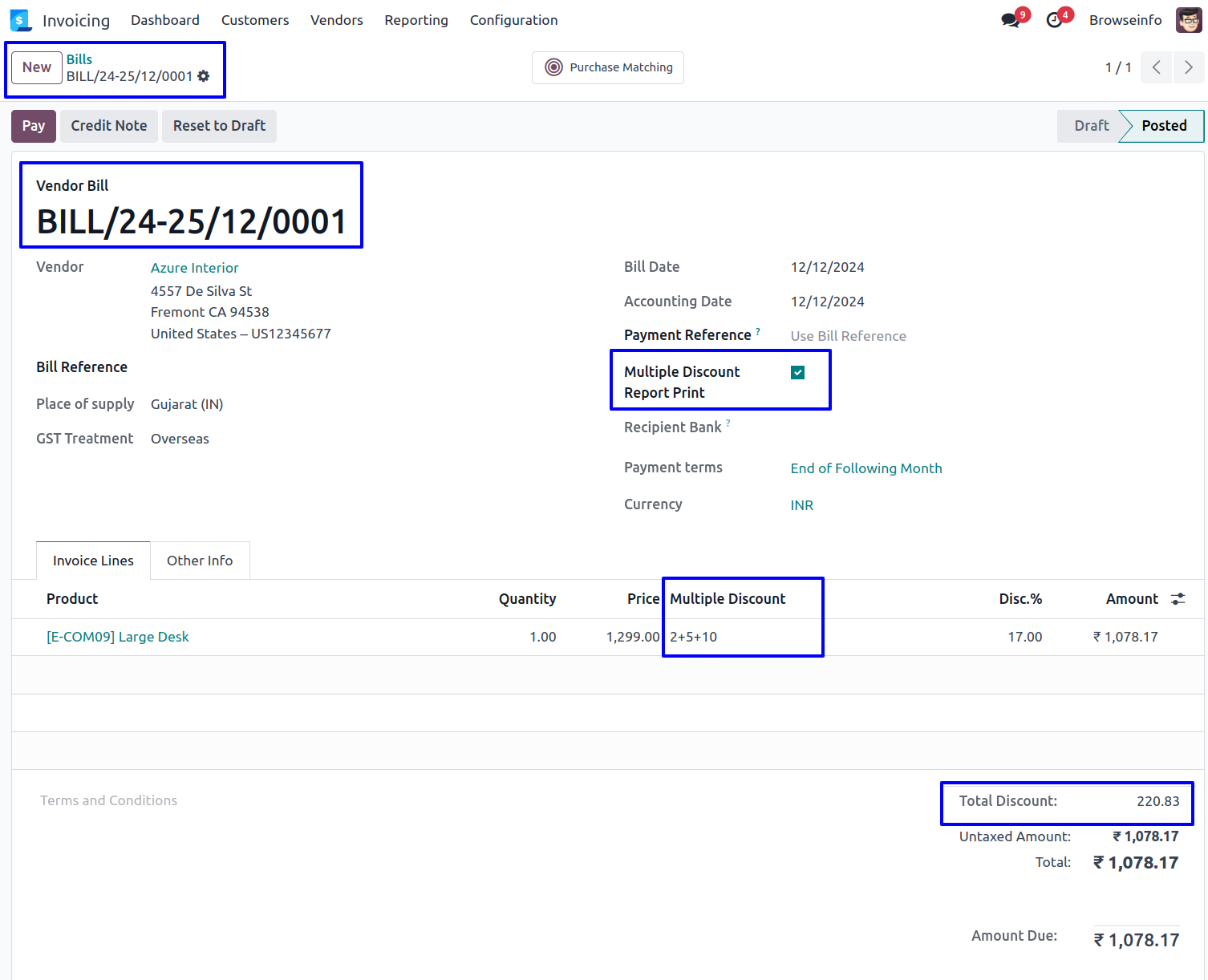
Task: Go to previous record arrow
Action: click(x=1157, y=67)
